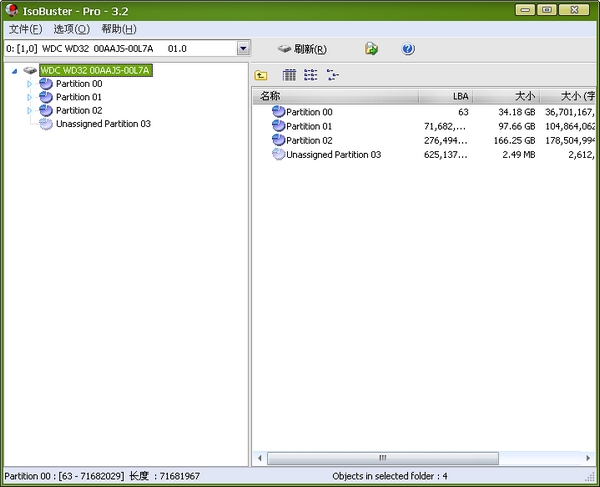Click LBA value 71,682,... for Partition 01
The height and width of the screenshot is (487, 600).
click(x=445, y=126)
